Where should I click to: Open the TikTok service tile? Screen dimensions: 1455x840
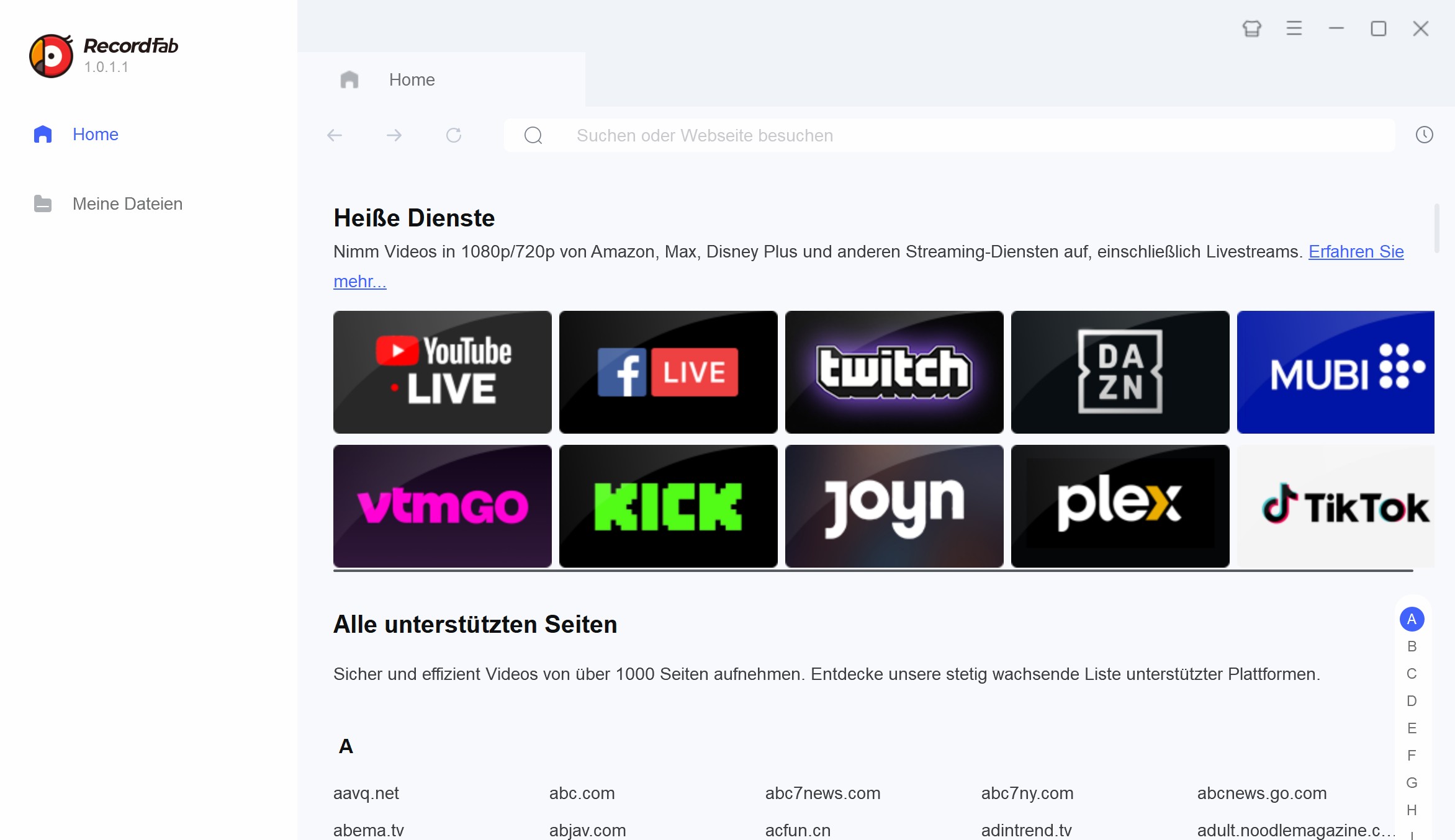coord(1335,506)
